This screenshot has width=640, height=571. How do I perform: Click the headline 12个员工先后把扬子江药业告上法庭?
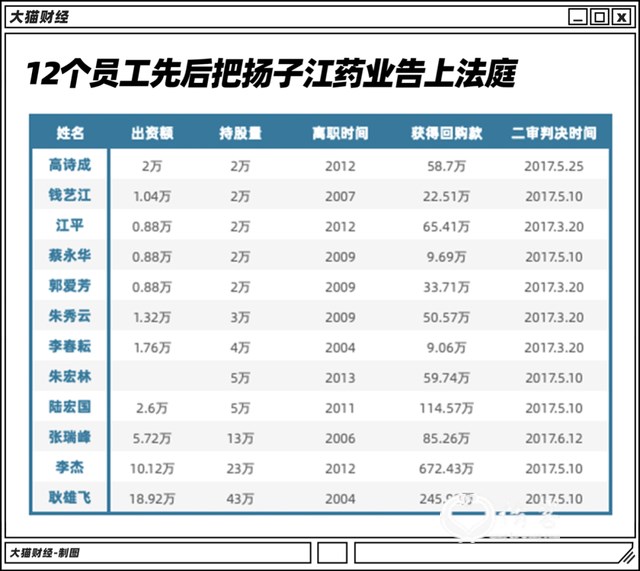coord(272,73)
